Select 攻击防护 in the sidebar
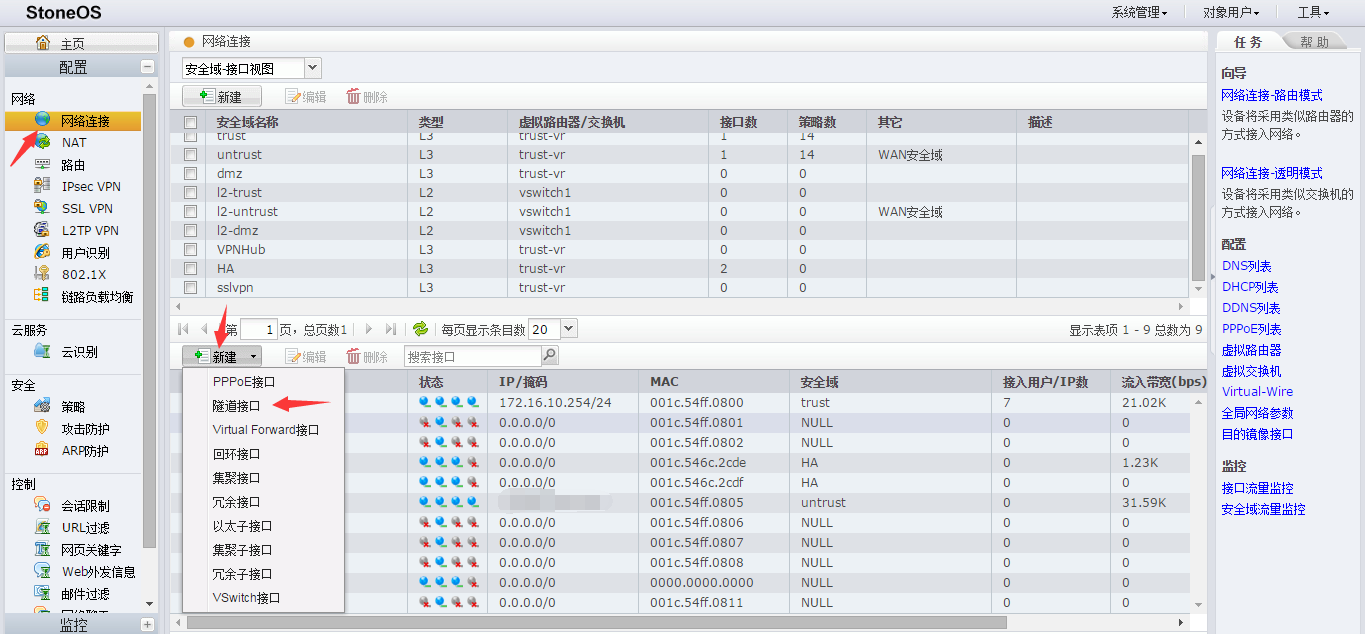 point(85,429)
